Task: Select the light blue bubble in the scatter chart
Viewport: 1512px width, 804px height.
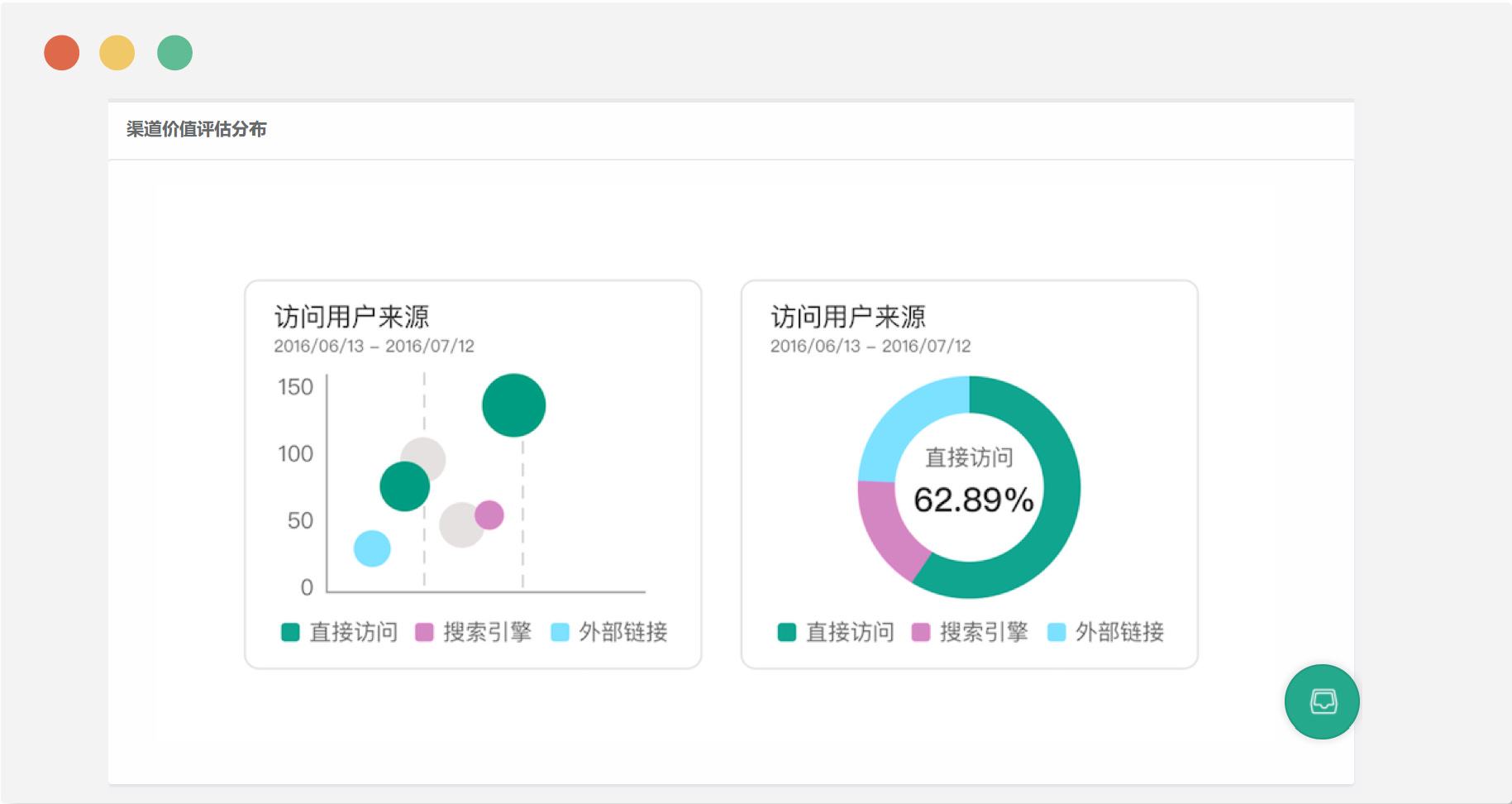Action: (x=372, y=548)
